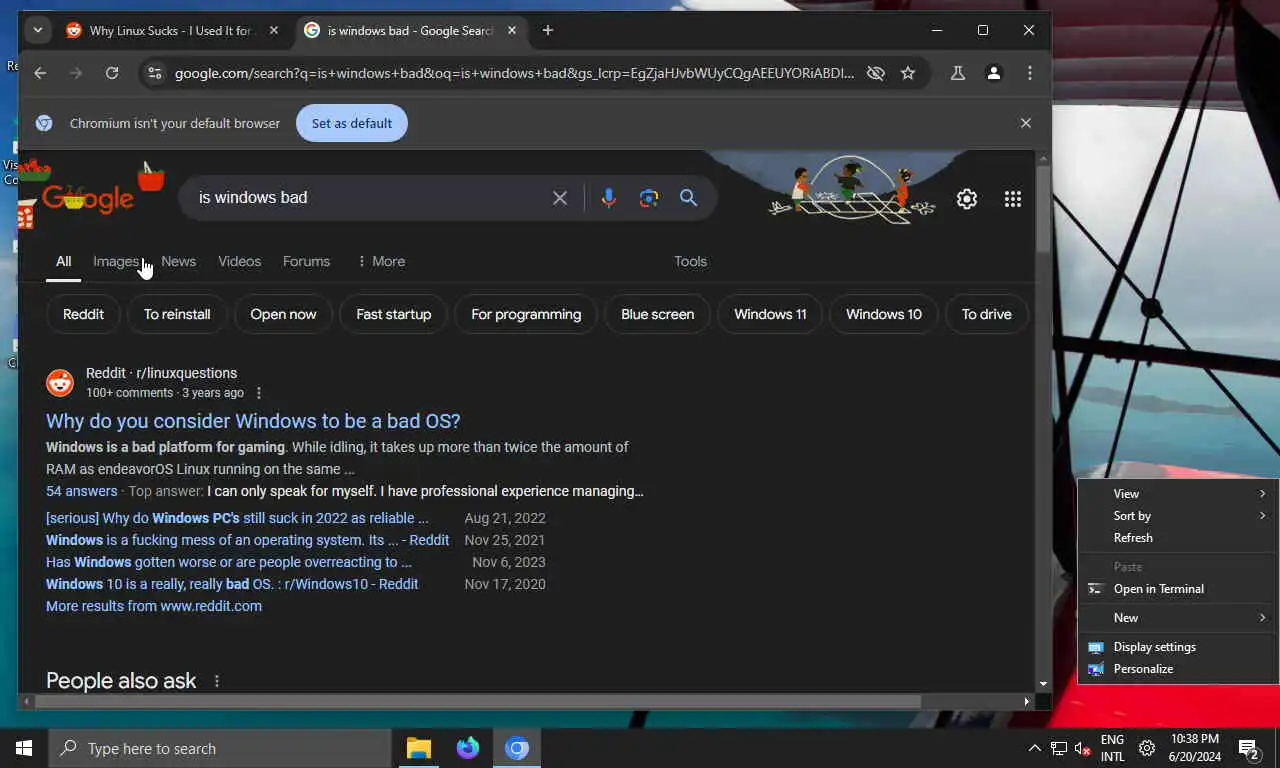This screenshot has width=1280, height=768.
Task: Open More results from www.reddit.com
Action: 154,606
